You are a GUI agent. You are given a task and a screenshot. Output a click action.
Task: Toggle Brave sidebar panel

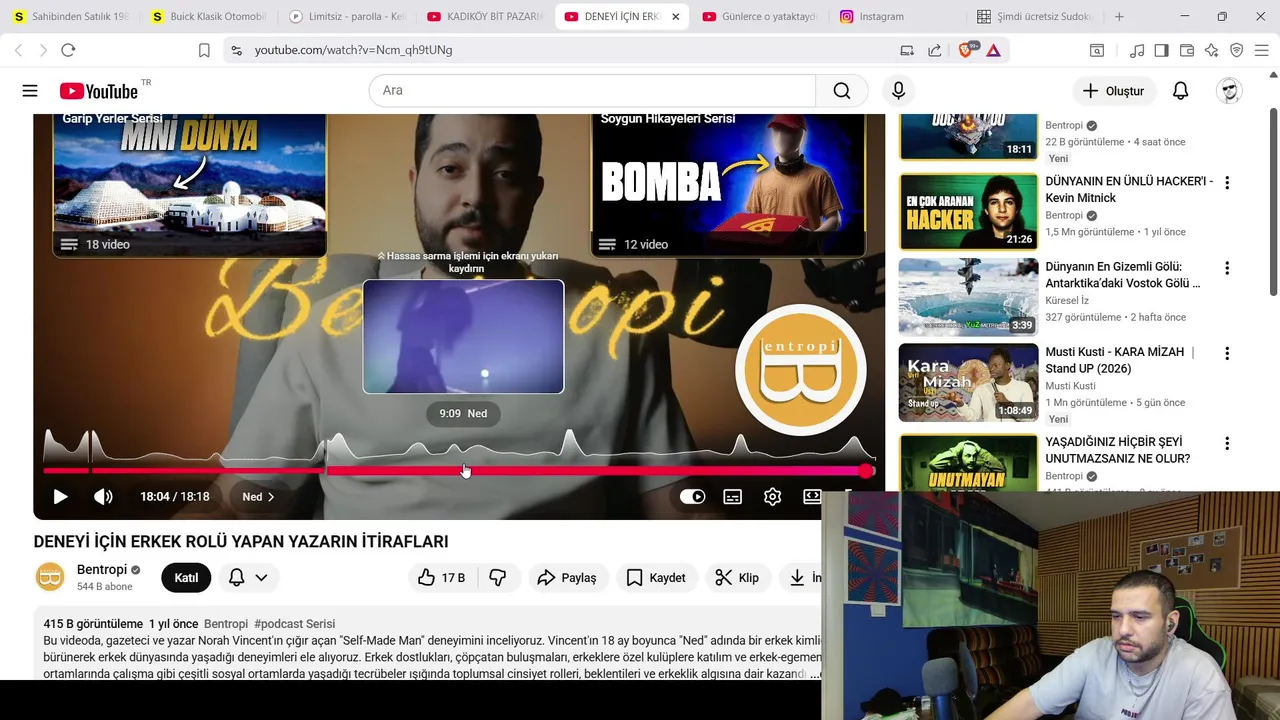(1161, 50)
